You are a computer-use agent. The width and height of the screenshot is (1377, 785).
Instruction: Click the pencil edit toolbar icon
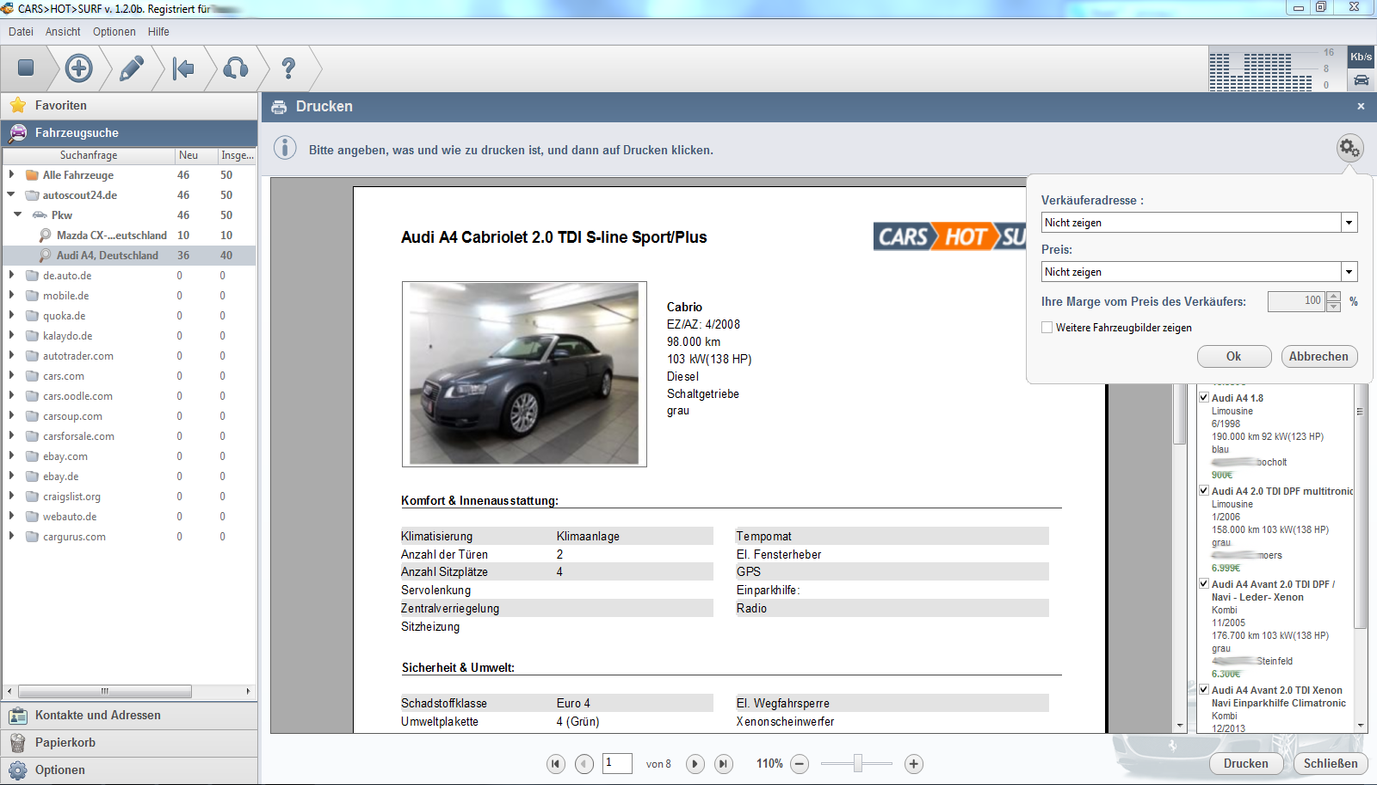coord(131,68)
